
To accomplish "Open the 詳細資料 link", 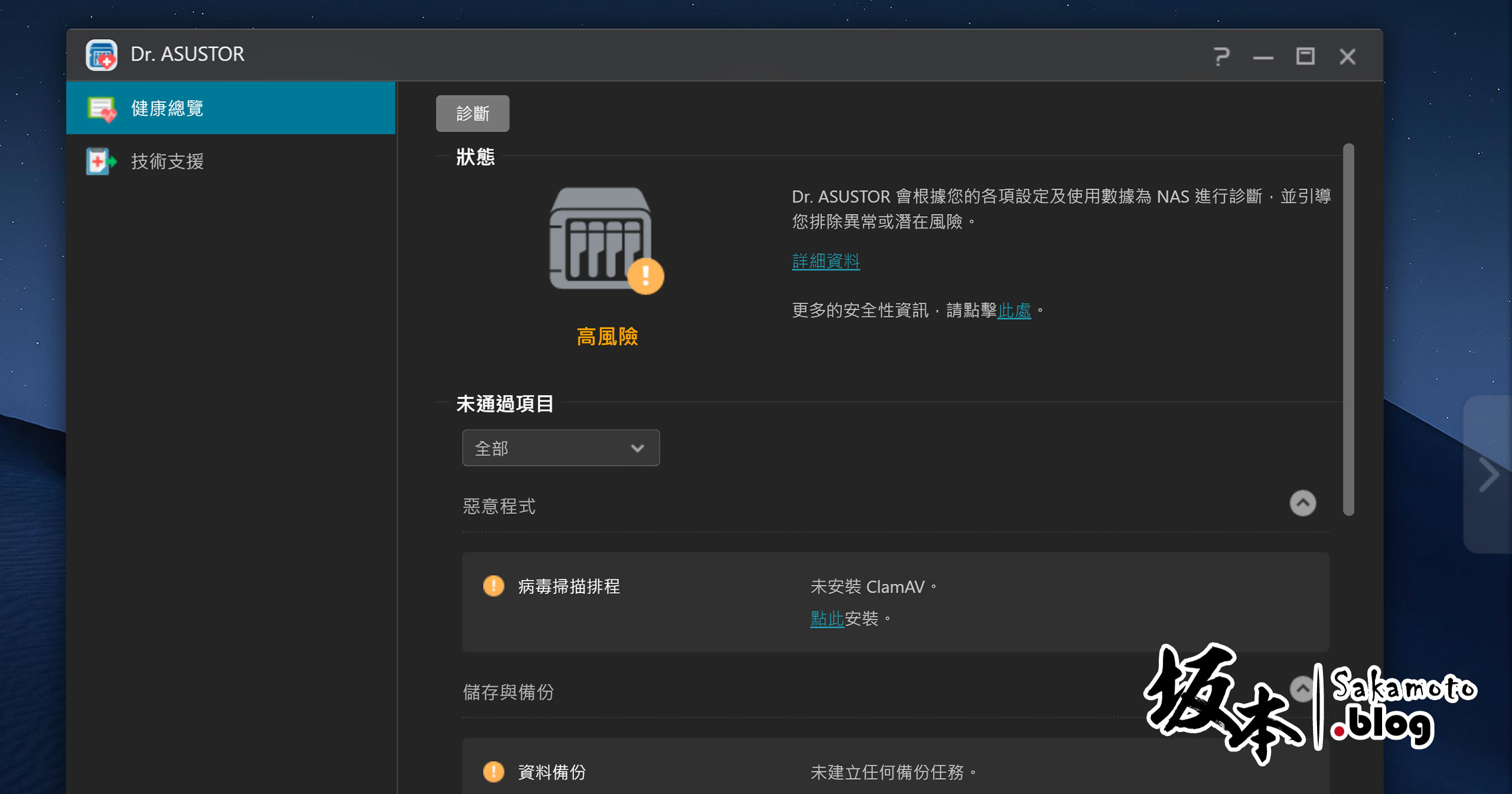I will coord(826,261).
